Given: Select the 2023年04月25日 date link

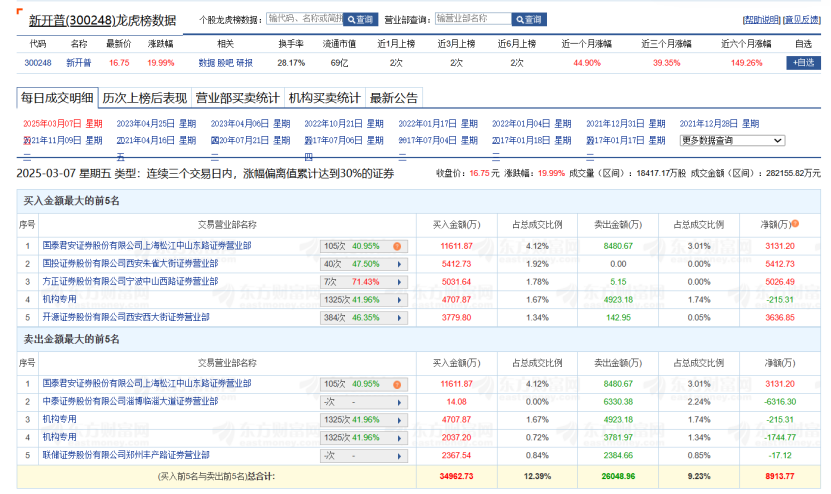Looking at the screenshot, I should coord(145,124).
